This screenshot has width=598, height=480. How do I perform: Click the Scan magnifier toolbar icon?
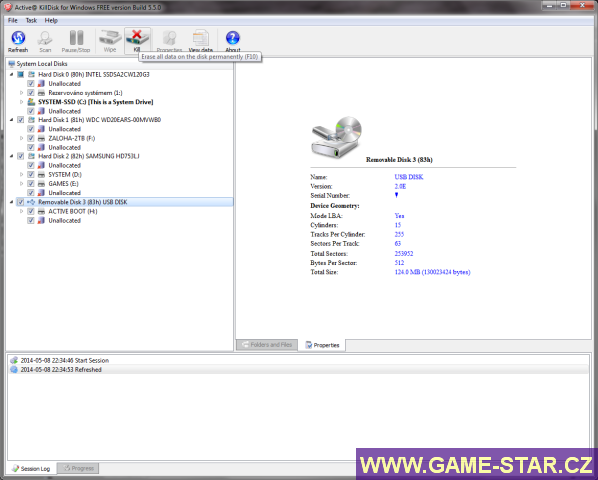coord(45,38)
